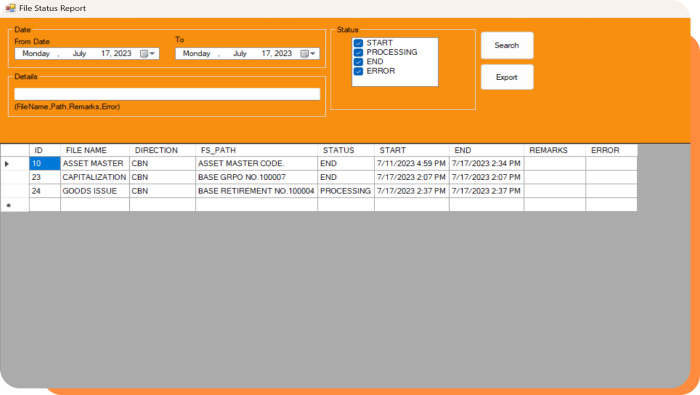Sort by the DIRECTION column header

[162, 150]
